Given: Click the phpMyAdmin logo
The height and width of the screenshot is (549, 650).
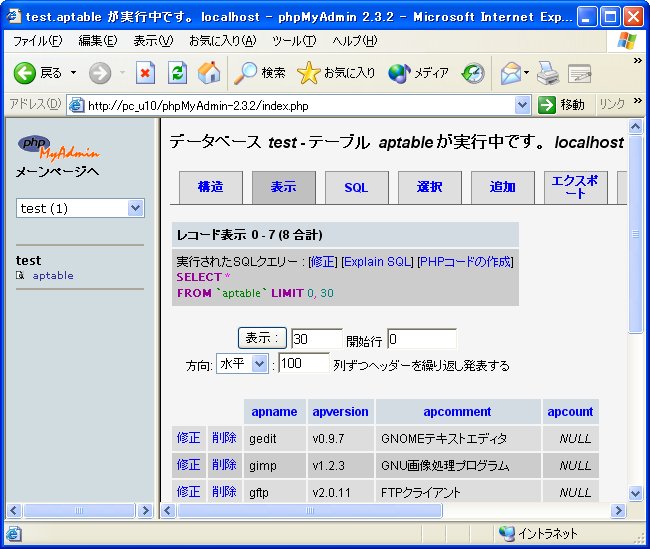Looking at the screenshot, I should pyautogui.click(x=58, y=148).
